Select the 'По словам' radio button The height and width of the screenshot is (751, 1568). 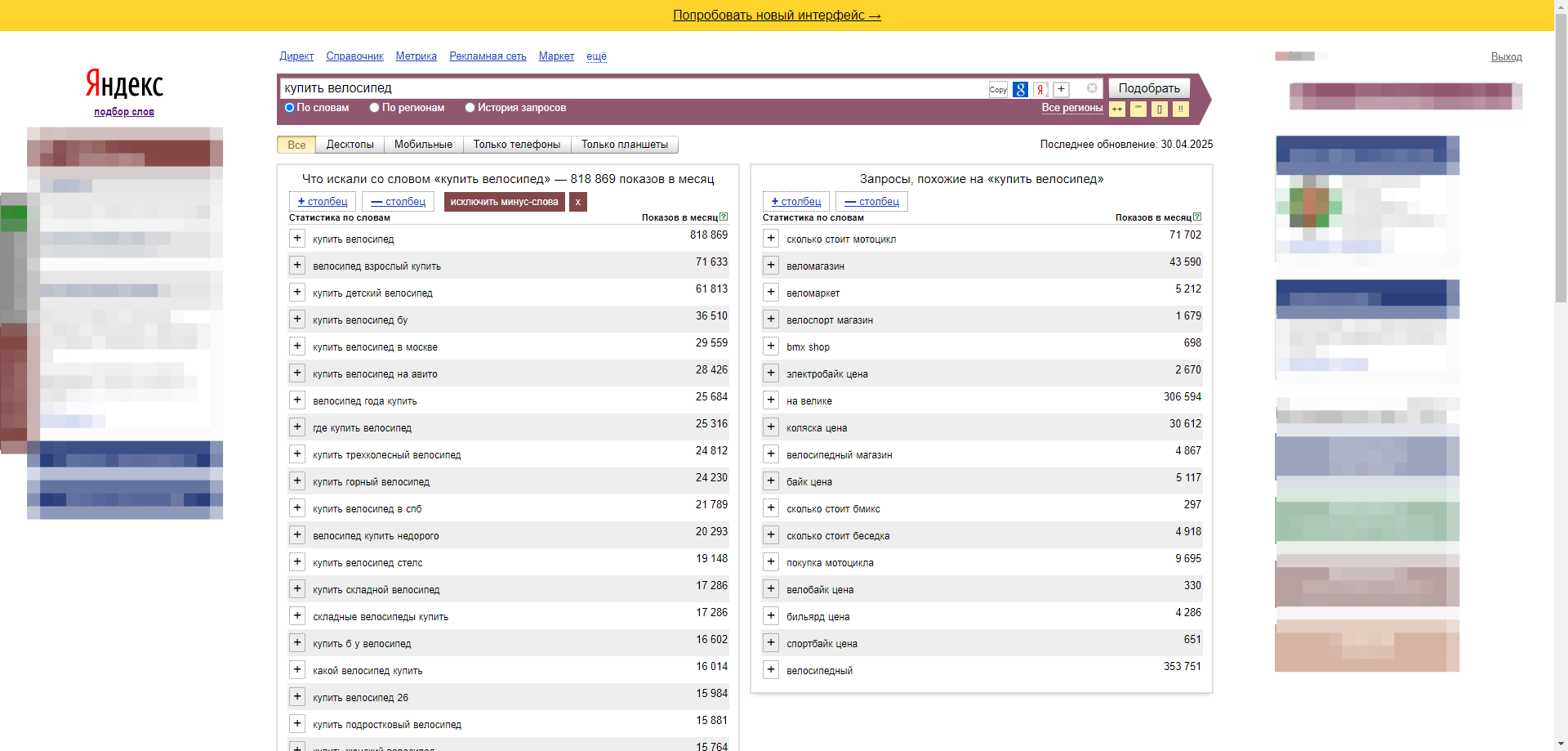pos(289,108)
